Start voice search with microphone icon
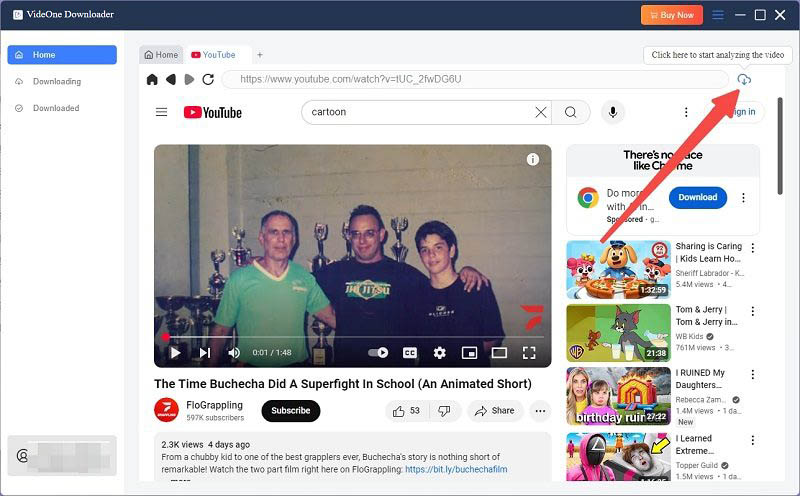The height and width of the screenshot is (496, 800). coord(612,112)
